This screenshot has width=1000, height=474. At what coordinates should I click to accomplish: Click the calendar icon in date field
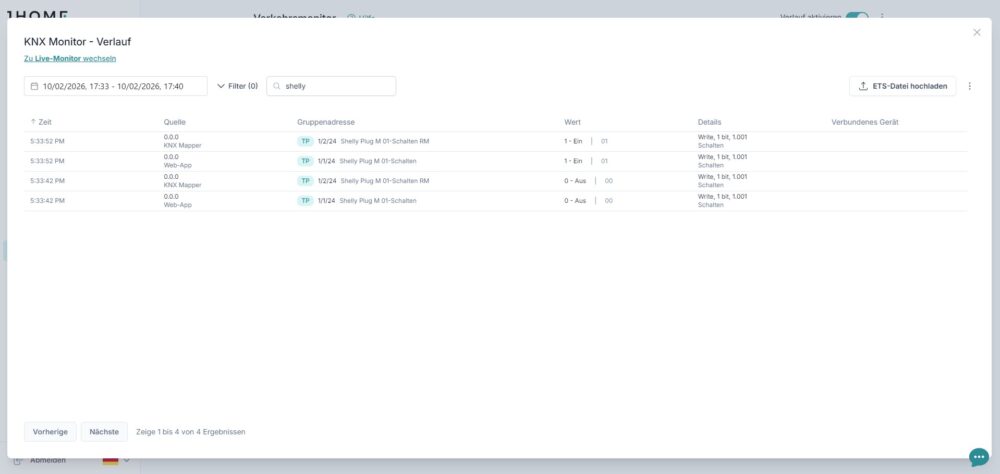pos(34,86)
